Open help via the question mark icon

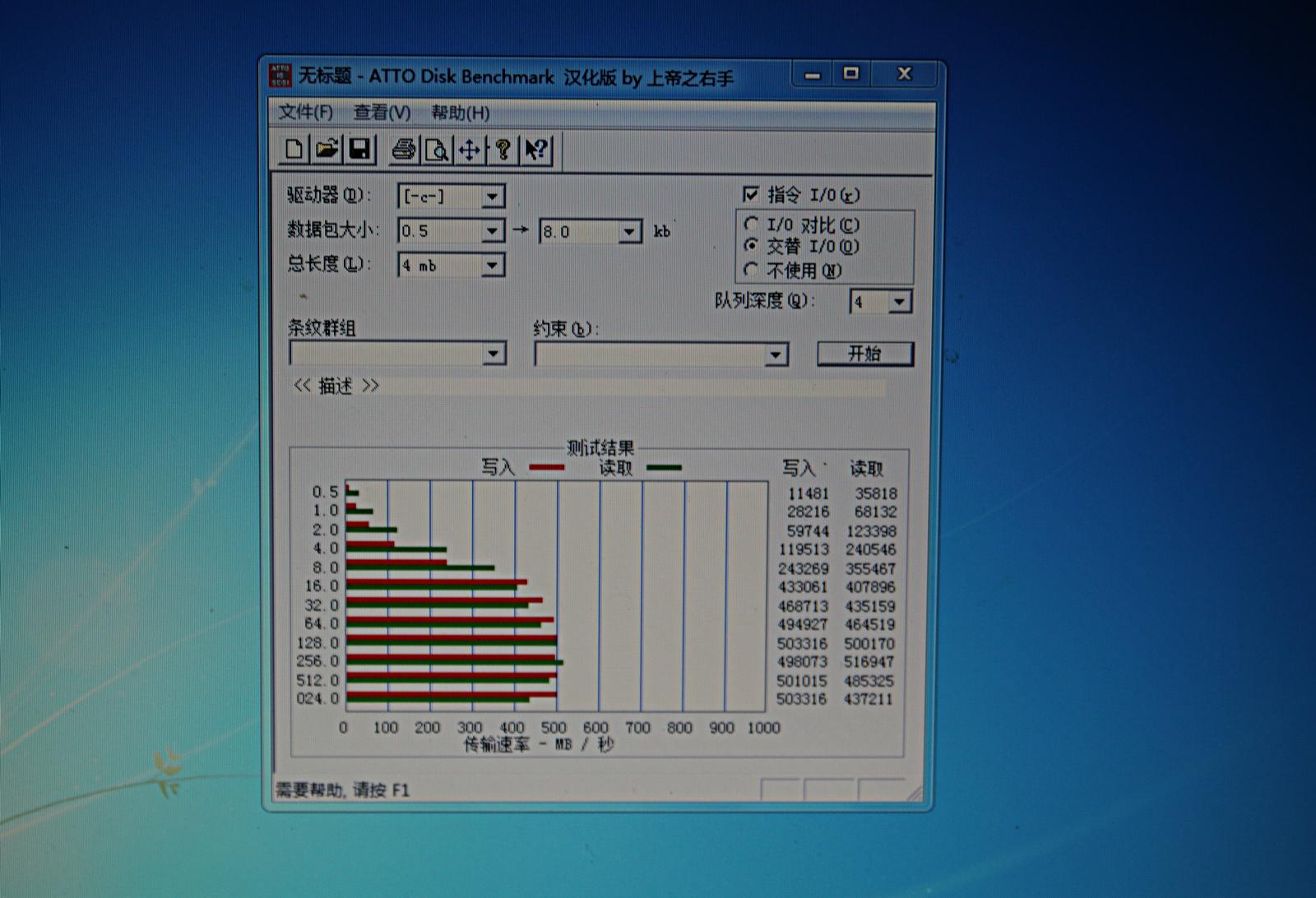point(502,150)
